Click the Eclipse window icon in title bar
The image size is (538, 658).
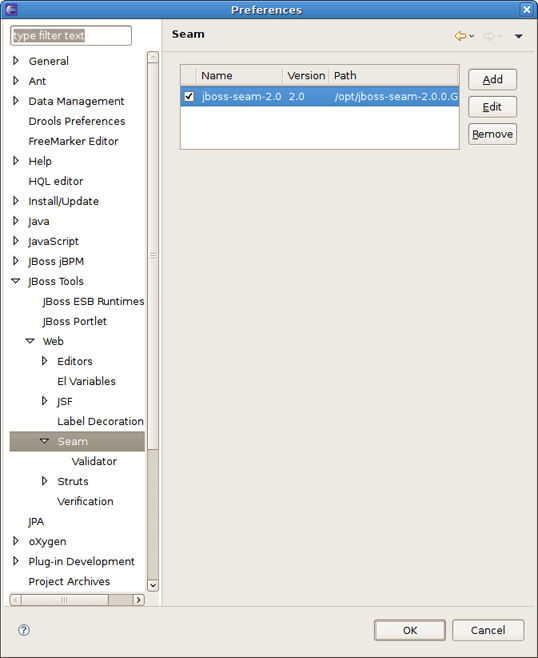pos(11,9)
